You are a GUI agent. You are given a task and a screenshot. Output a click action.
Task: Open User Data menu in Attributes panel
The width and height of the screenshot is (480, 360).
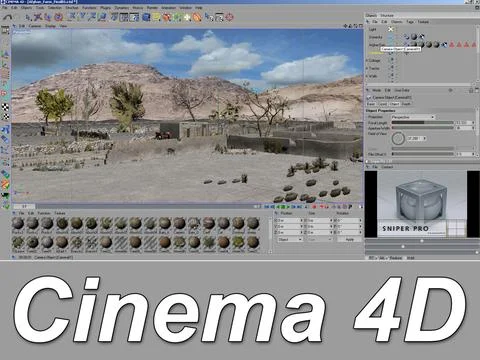[402, 90]
